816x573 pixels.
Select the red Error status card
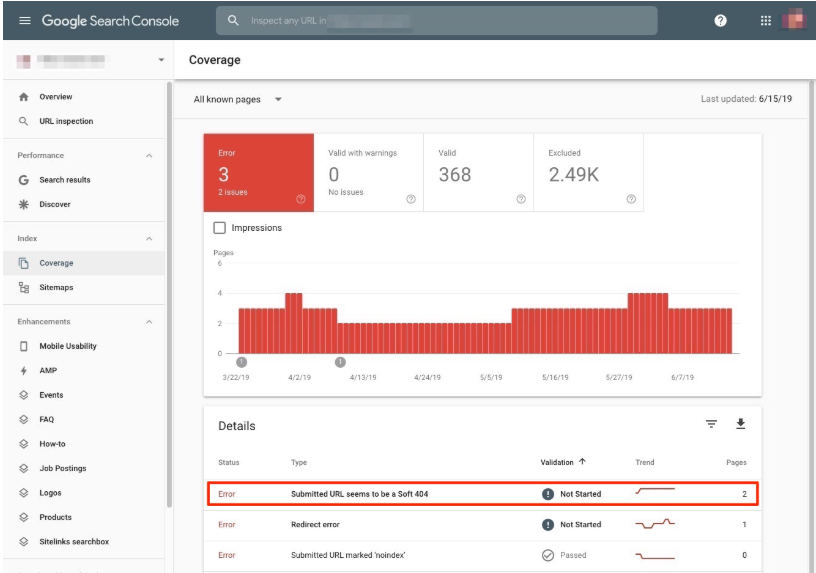click(x=258, y=172)
